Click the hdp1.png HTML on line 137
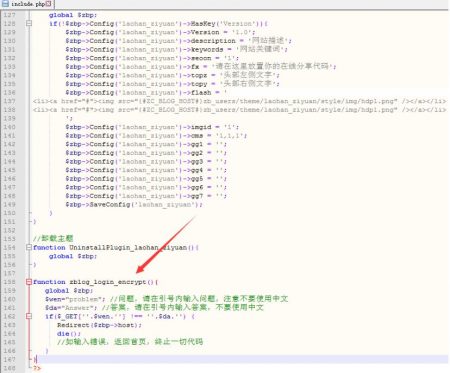Viewport: 450px width, 373px height. 239,101
